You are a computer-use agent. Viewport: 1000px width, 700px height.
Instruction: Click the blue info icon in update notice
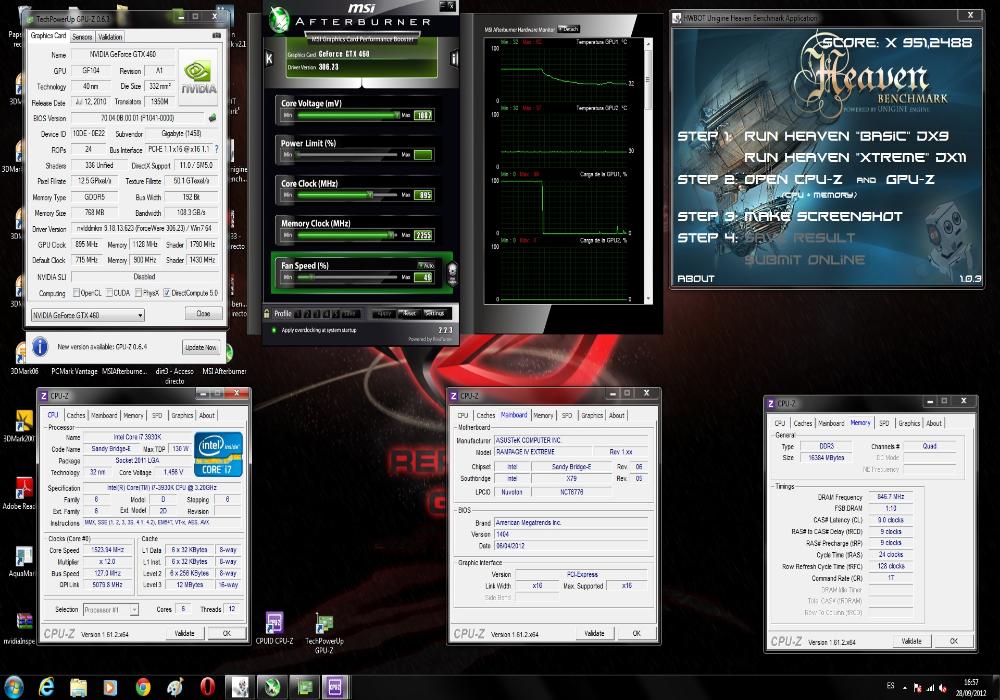(x=40, y=346)
